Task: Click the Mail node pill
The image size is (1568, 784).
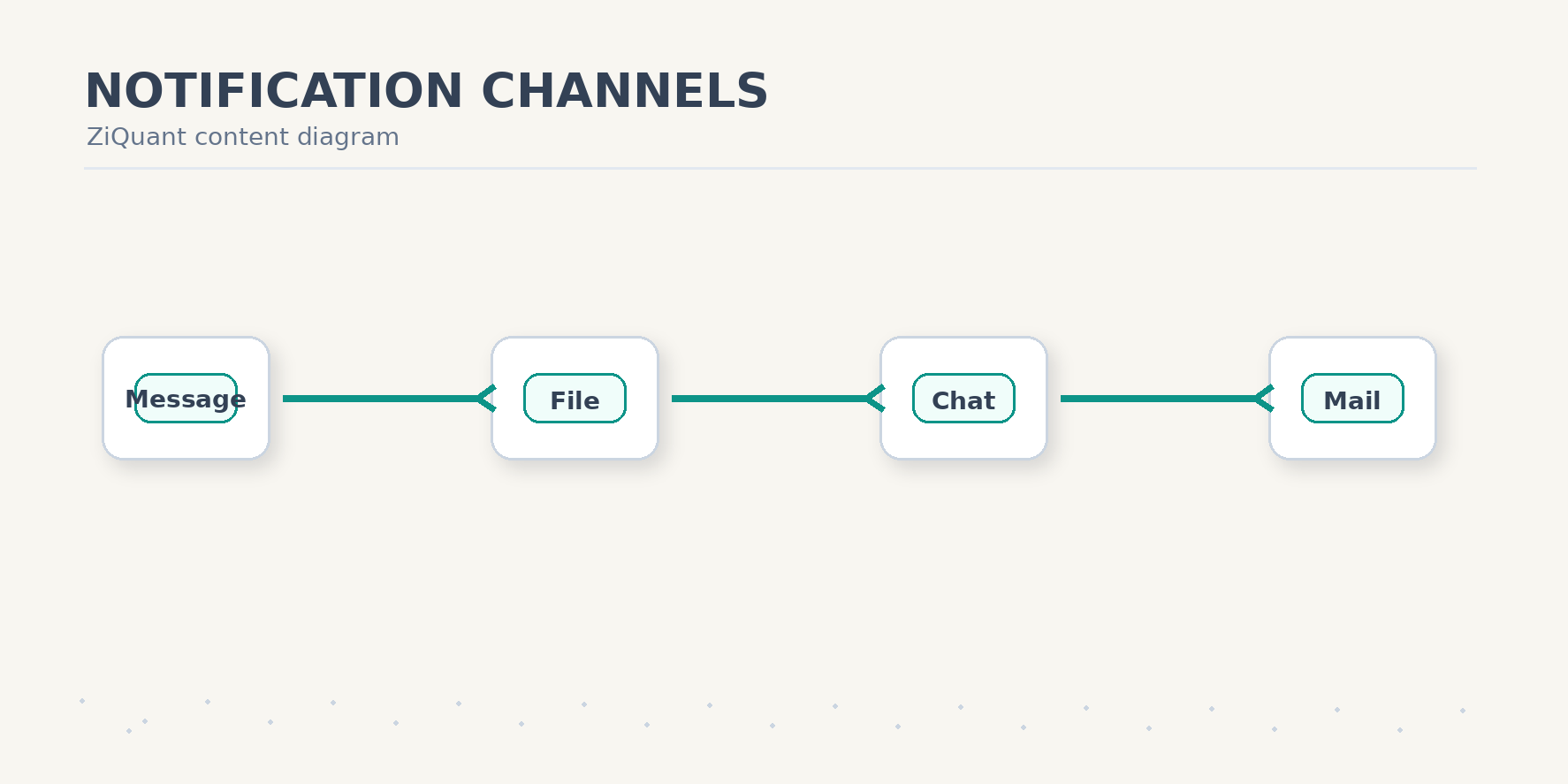Action: pos(1352,399)
